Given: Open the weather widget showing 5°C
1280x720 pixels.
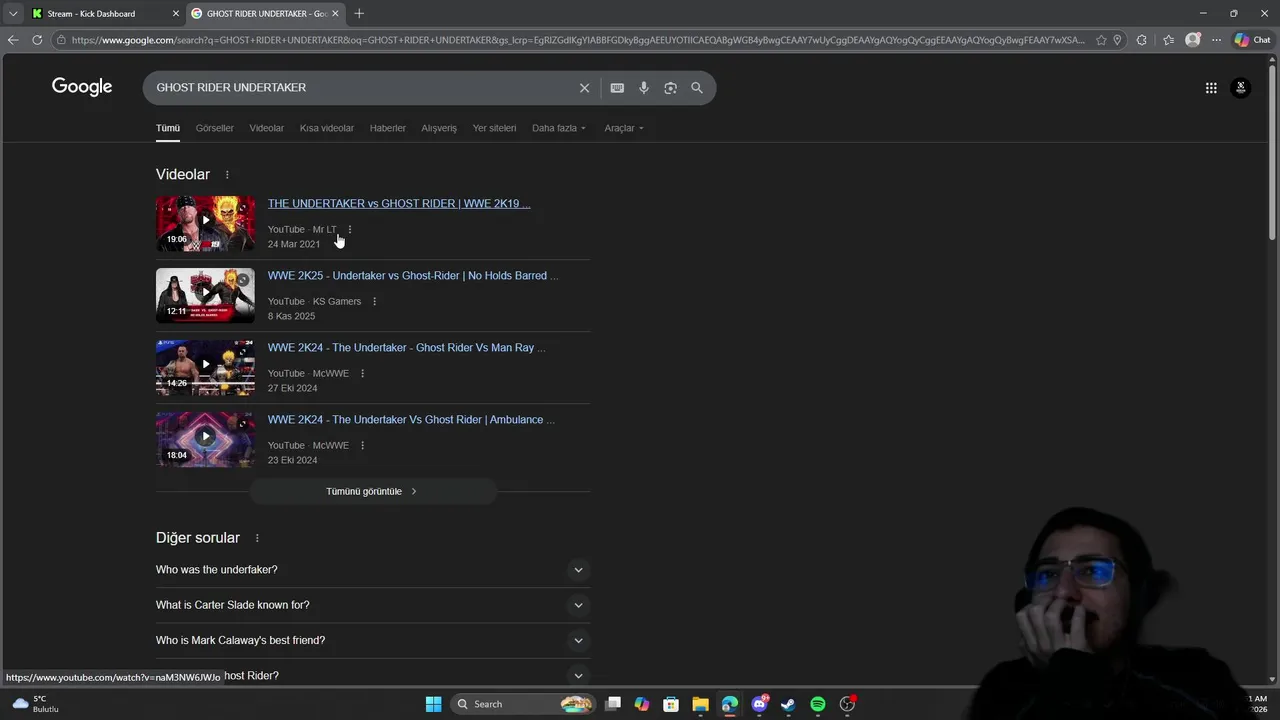Looking at the screenshot, I should click(35, 704).
